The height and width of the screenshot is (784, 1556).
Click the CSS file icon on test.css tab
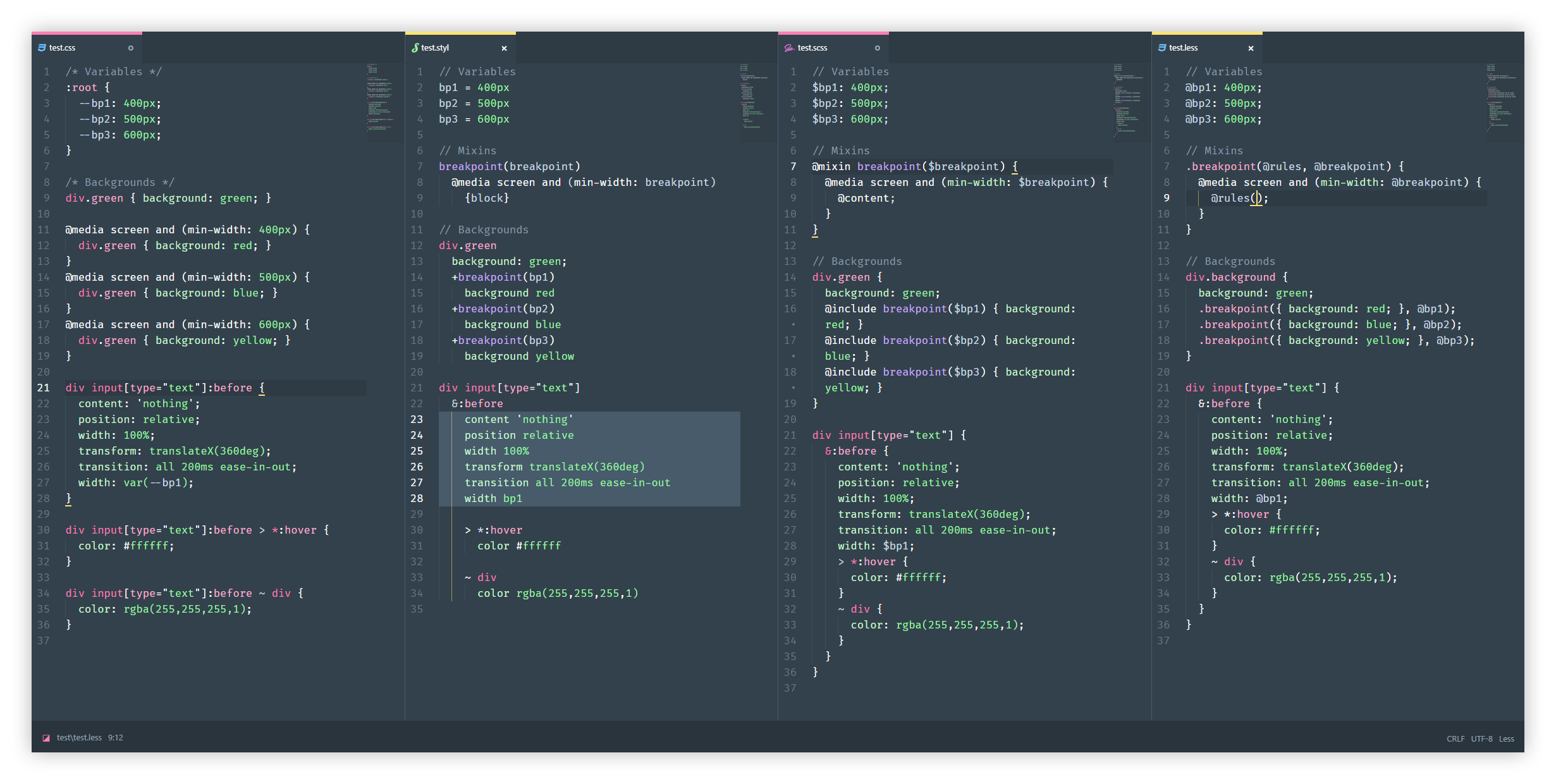(42, 48)
